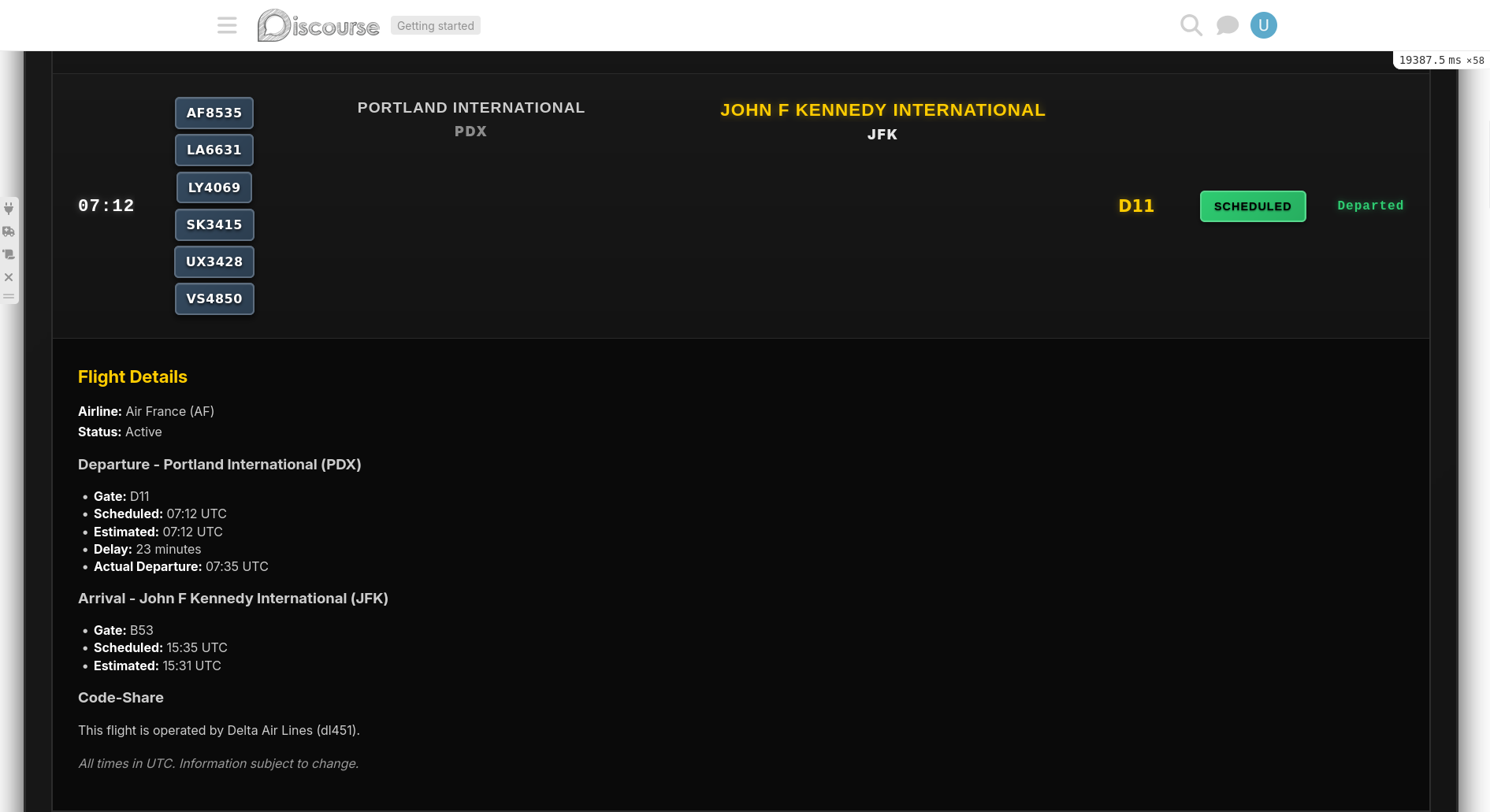Select flight code SK3415
The height and width of the screenshot is (812, 1490).
coord(214,224)
